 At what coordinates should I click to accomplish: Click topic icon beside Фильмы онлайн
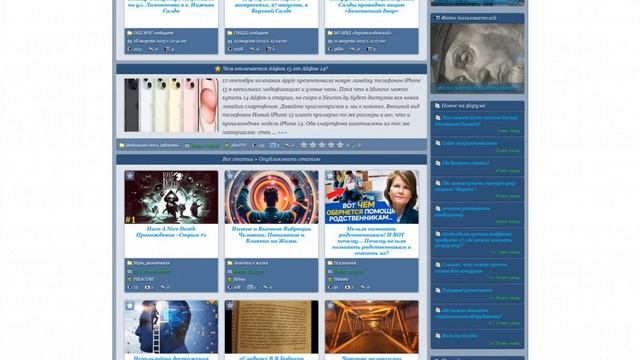(438, 336)
